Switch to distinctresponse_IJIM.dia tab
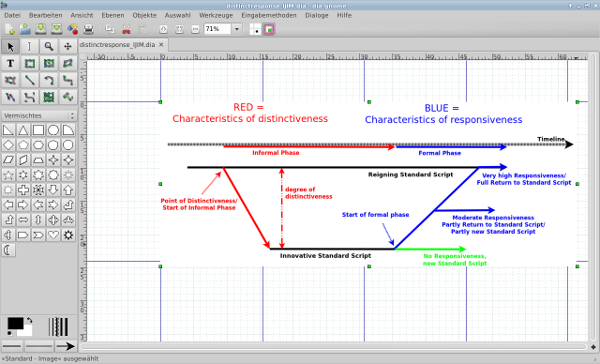This screenshot has height=364, width=600. 117,45
